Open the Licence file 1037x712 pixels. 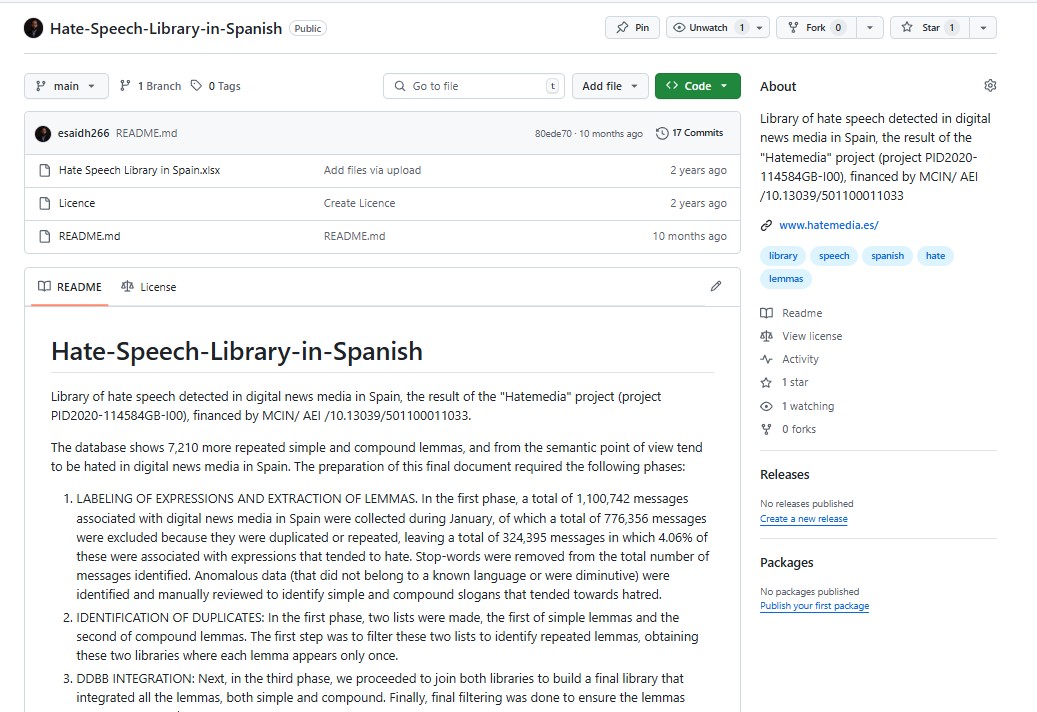tap(77, 204)
